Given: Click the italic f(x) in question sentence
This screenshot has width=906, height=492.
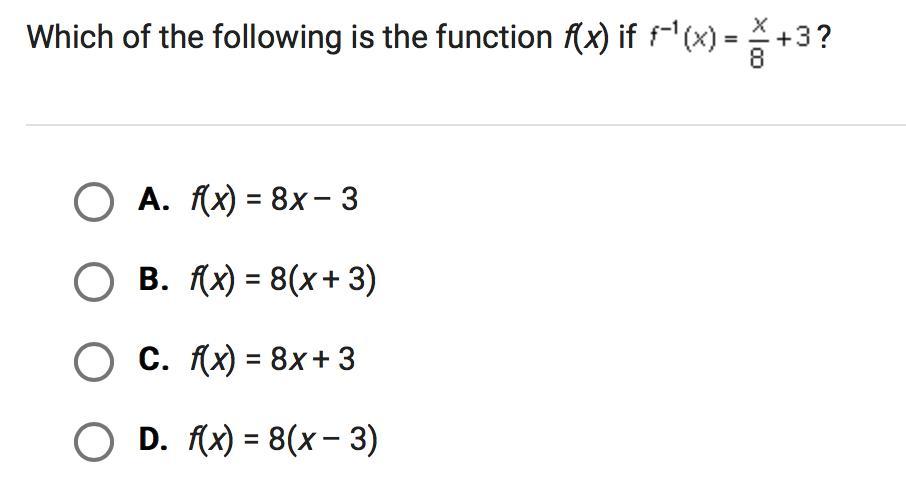Looking at the screenshot, I should [586, 38].
